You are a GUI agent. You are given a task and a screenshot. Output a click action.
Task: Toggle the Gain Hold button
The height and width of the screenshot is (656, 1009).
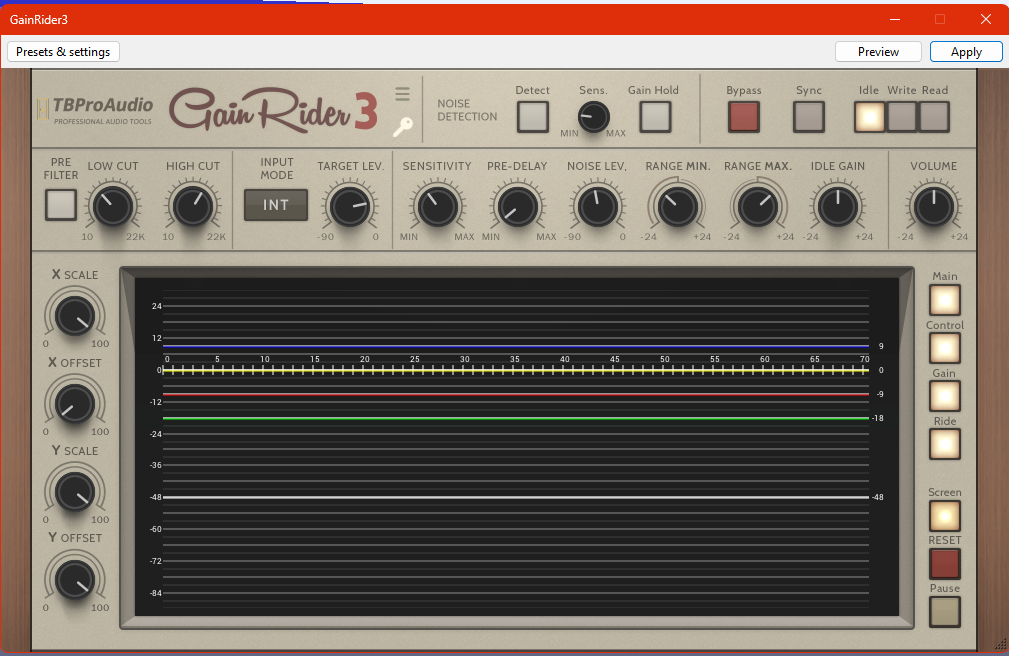pos(655,117)
